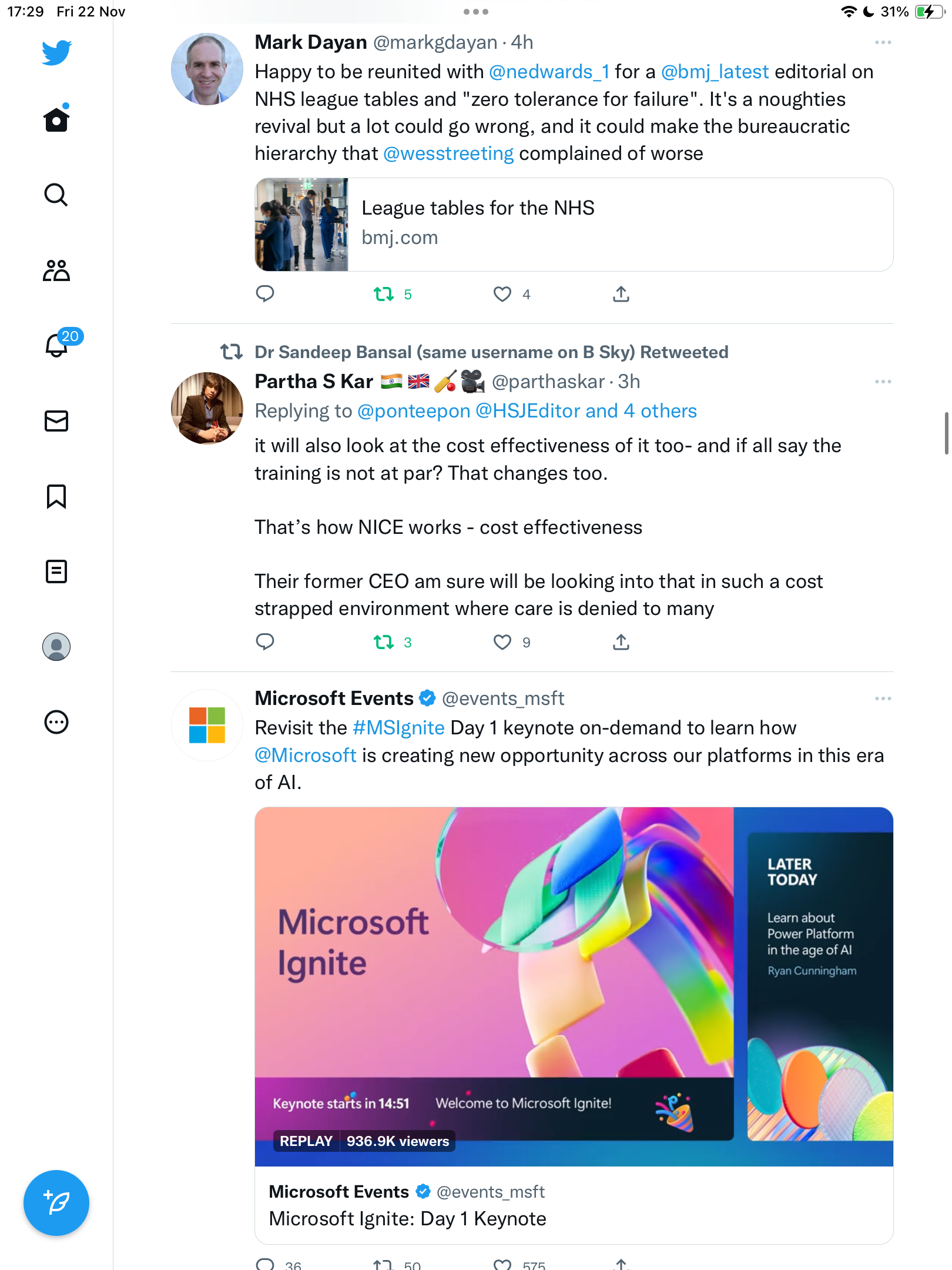
Task: Open League tables for the NHS card
Action: click(574, 225)
